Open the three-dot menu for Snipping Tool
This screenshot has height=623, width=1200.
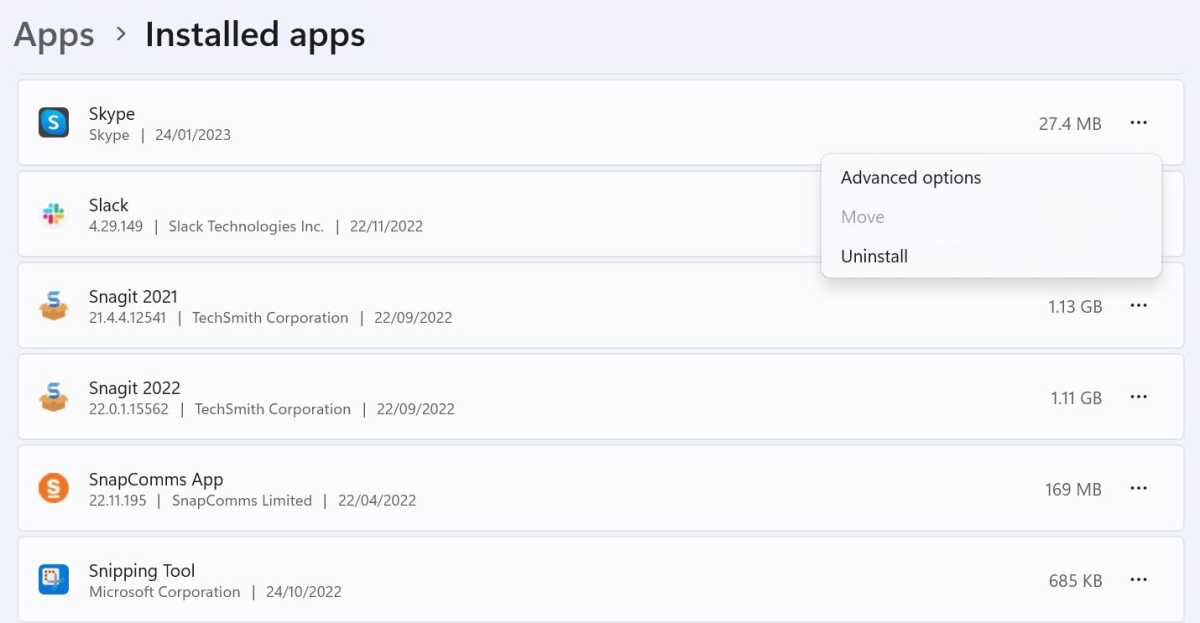pyautogui.click(x=1138, y=580)
